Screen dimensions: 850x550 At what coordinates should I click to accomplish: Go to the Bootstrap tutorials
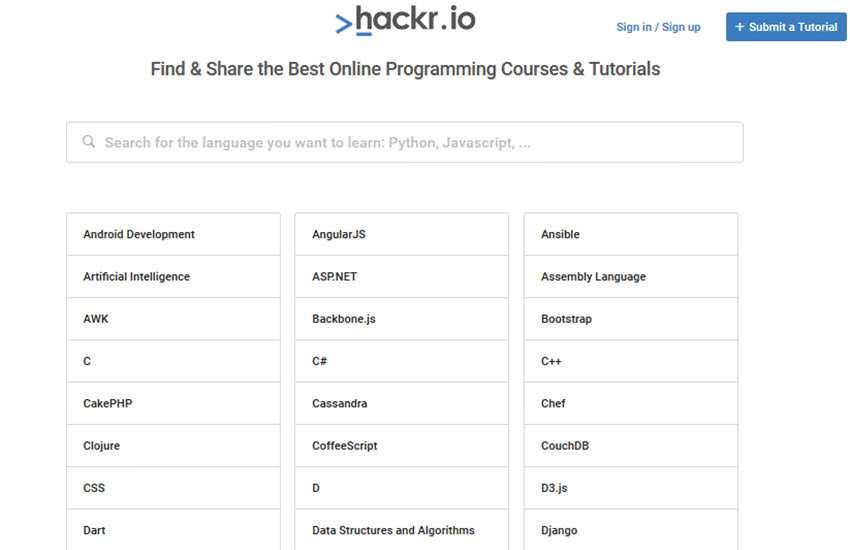coord(566,319)
